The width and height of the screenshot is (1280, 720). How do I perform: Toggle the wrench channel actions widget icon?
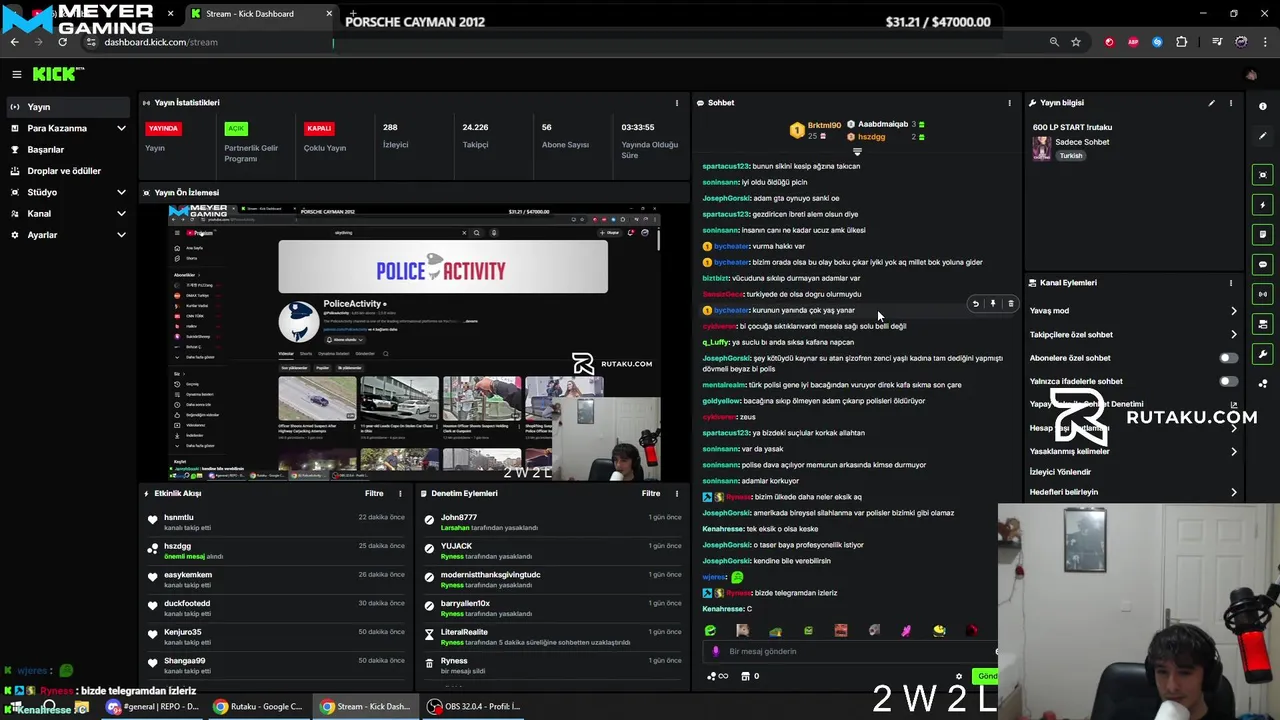coord(1263,354)
